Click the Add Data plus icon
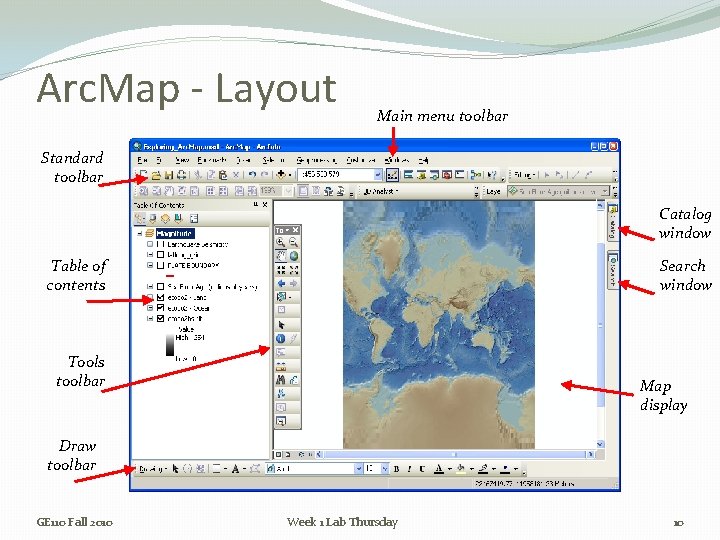The height and width of the screenshot is (540, 720). point(281,175)
